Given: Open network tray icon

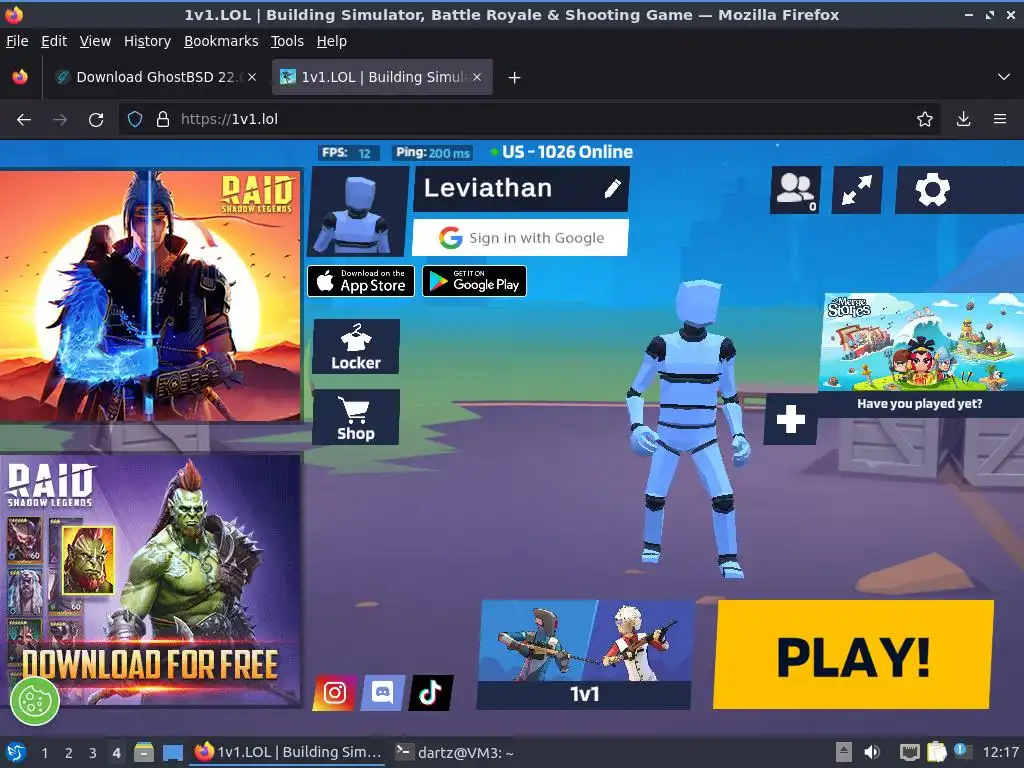Looking at the screenshot, I should [x=910, y=752].
